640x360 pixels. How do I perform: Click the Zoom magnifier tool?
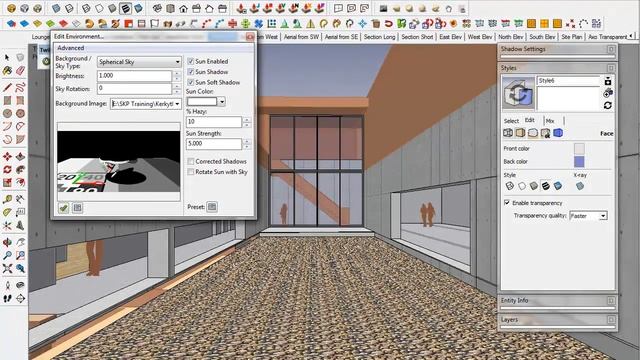(7, 256)
